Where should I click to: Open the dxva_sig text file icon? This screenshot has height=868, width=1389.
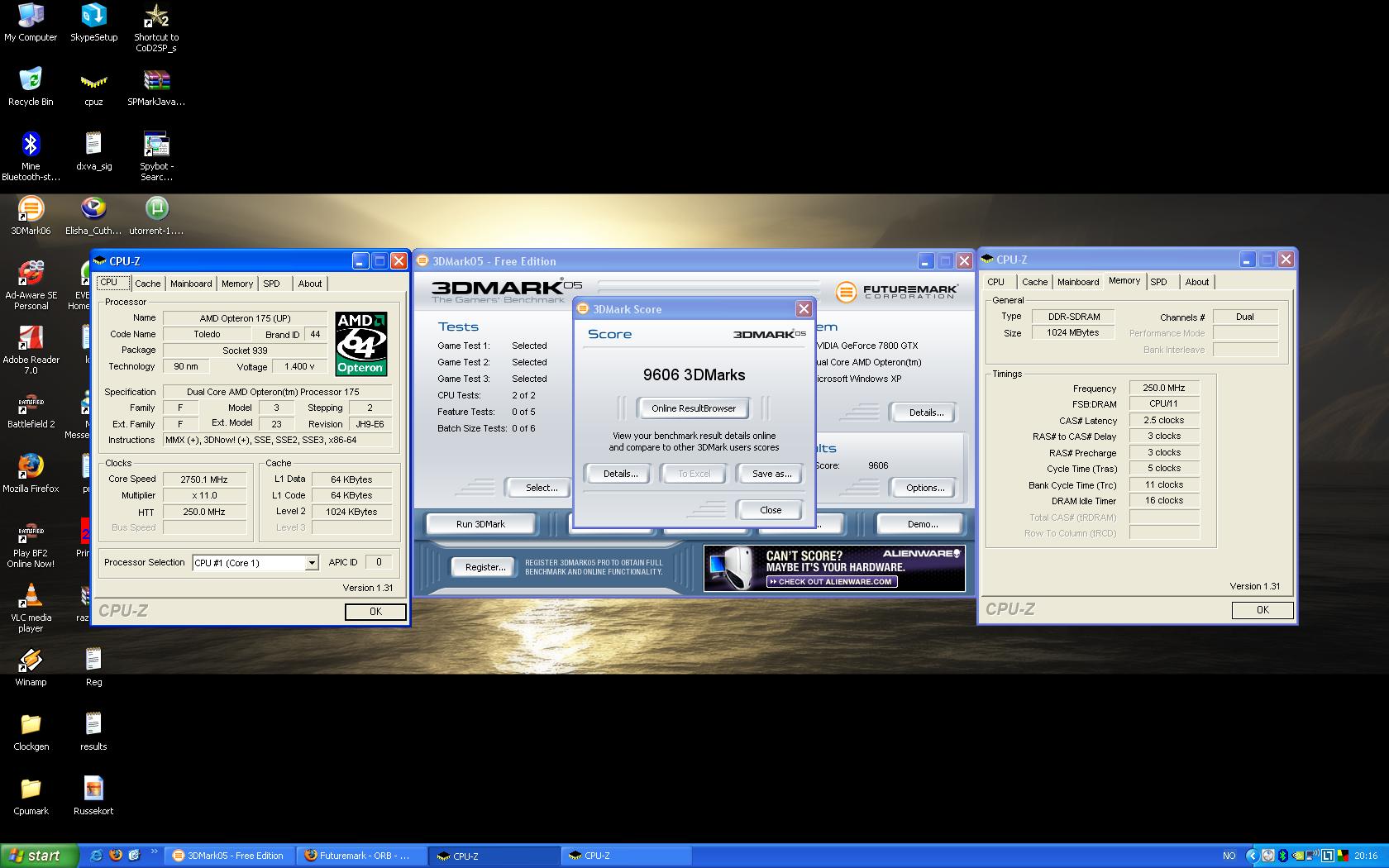pos(93,151)
